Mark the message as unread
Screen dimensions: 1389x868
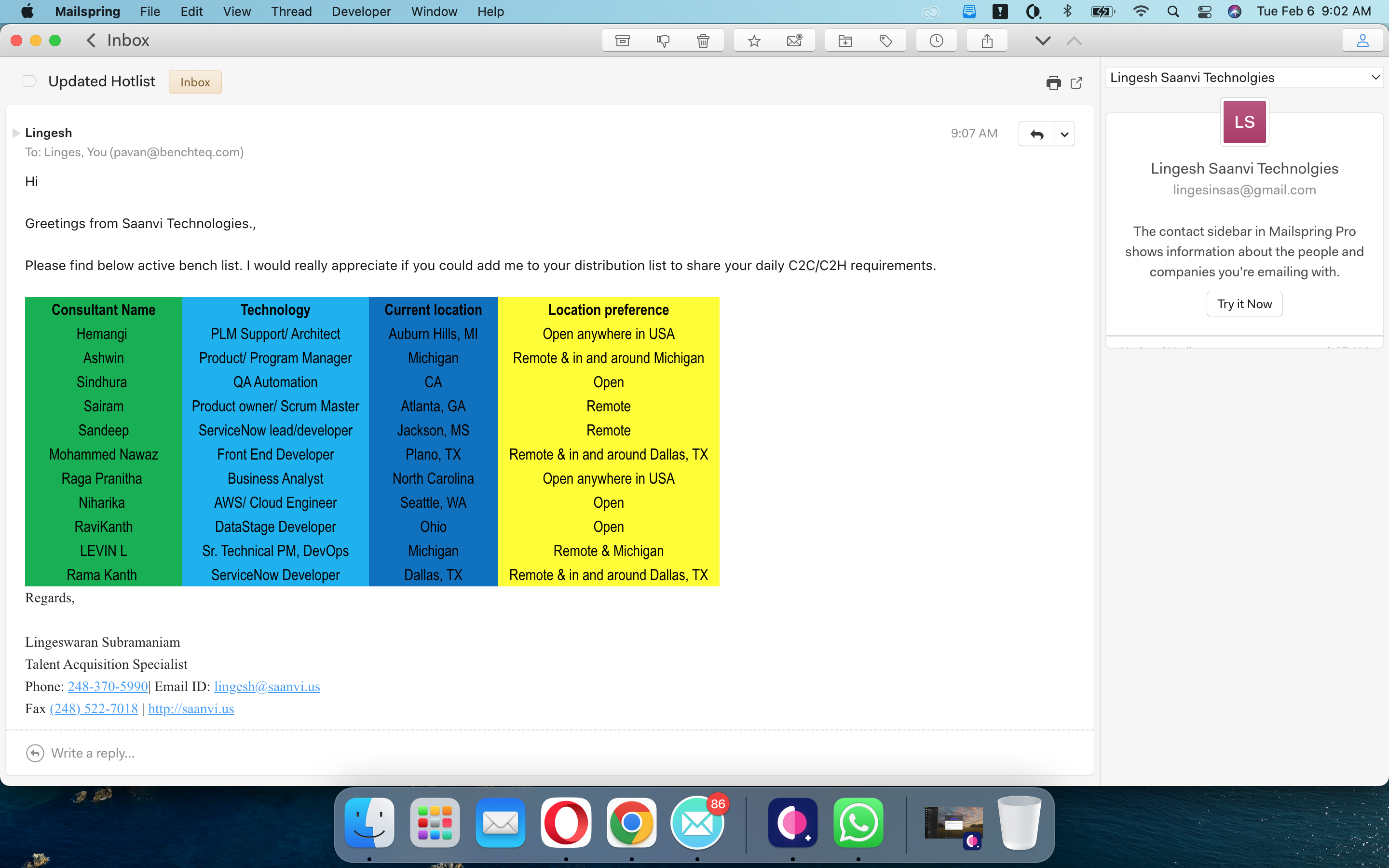point(794,41)
